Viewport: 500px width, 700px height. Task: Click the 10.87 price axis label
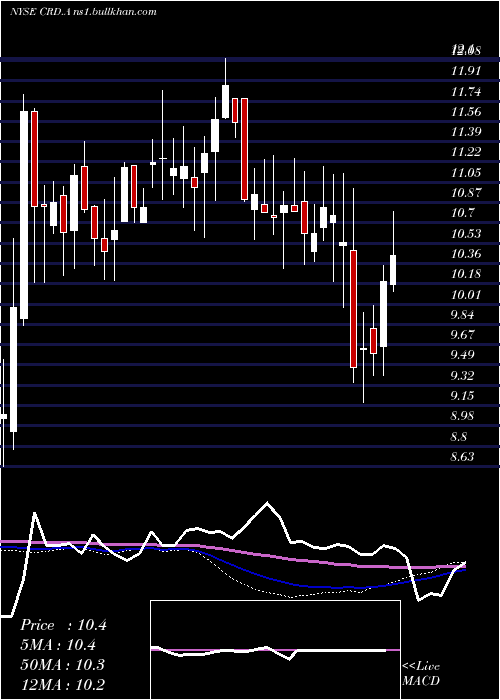pyautogui.click(x=466, y=193)
